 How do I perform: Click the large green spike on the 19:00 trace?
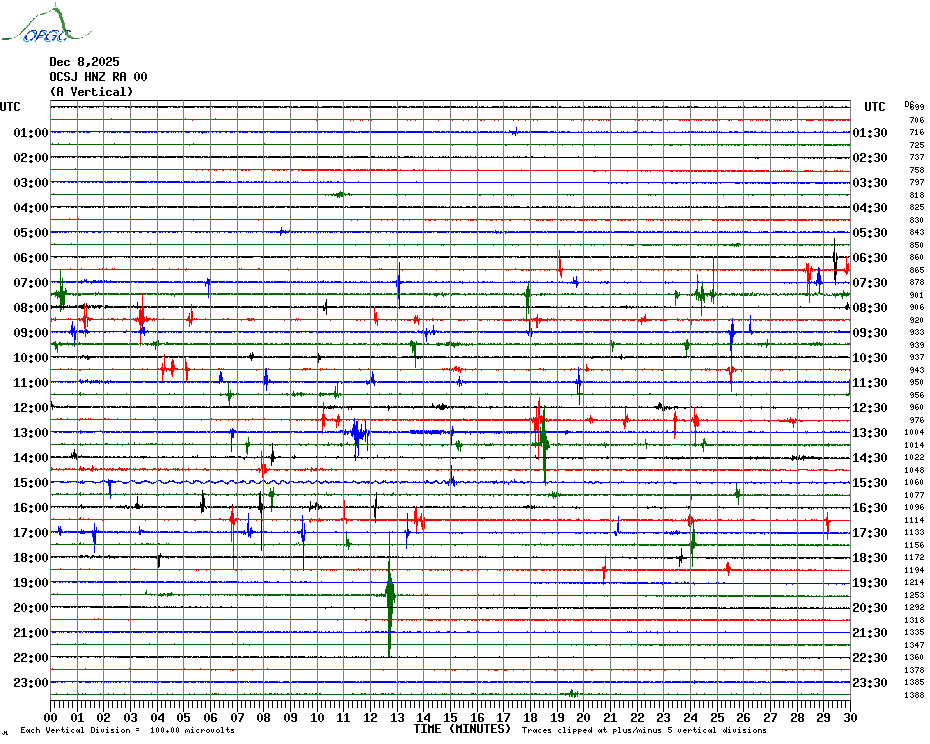(x=390, y=597)
